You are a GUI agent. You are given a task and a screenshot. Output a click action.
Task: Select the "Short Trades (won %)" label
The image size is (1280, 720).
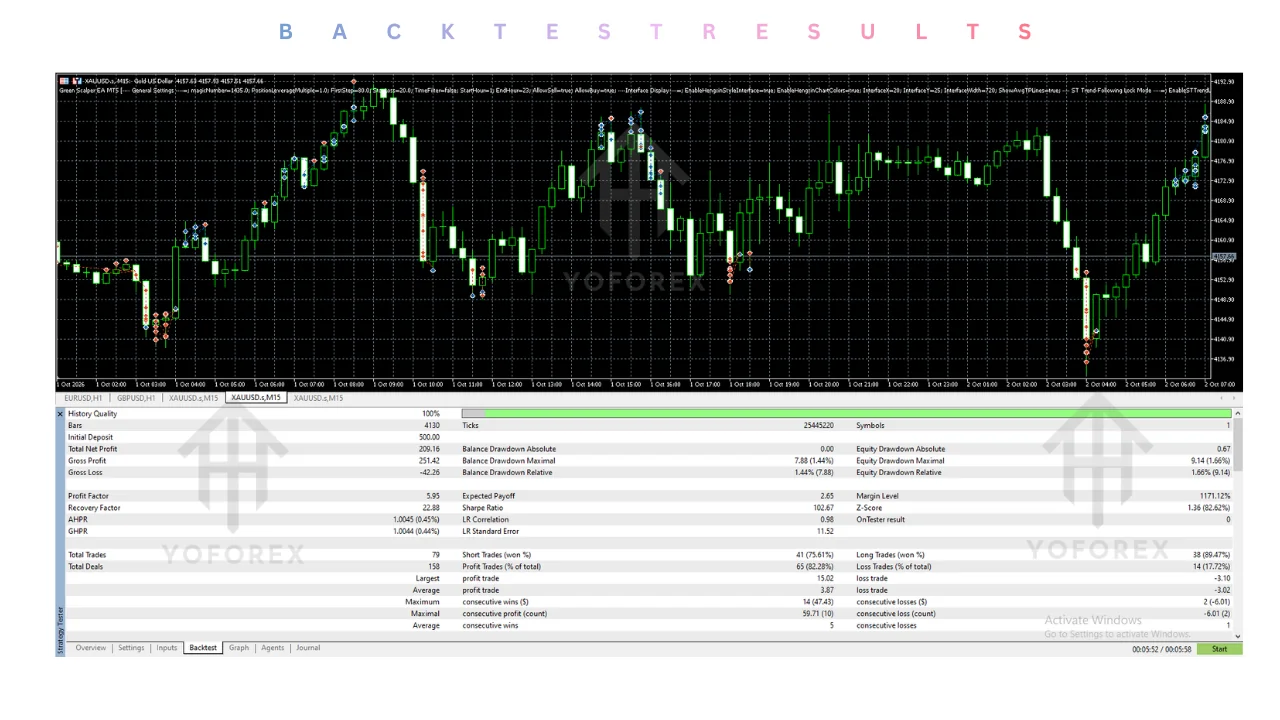(x=496, y=555)
